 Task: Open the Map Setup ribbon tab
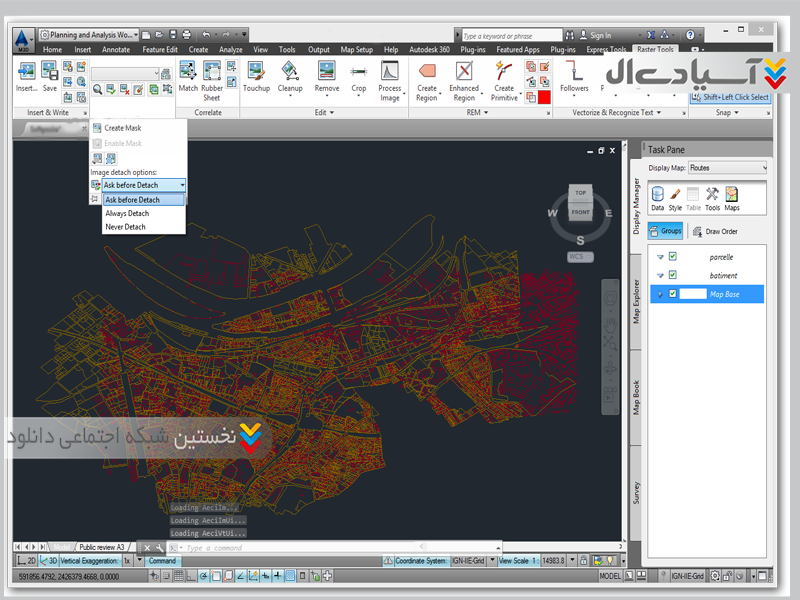click(x=356, y=49)
